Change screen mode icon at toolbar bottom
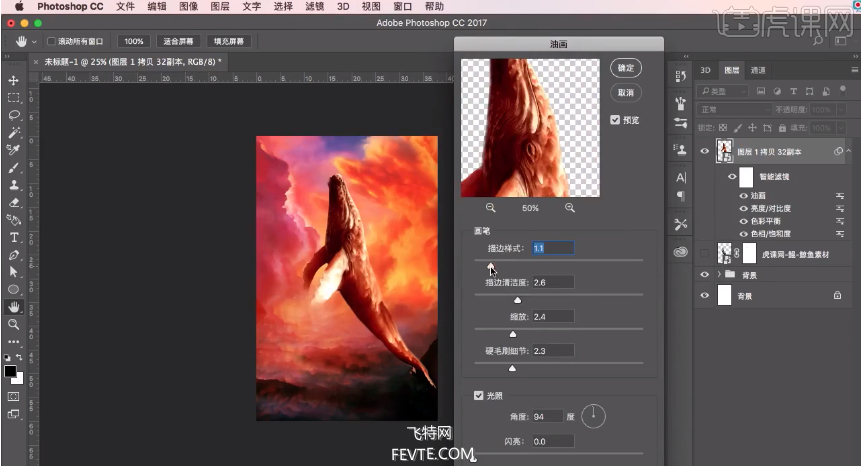Image resolution: width=861 pixels, height=466 pixels. (14, 414)
